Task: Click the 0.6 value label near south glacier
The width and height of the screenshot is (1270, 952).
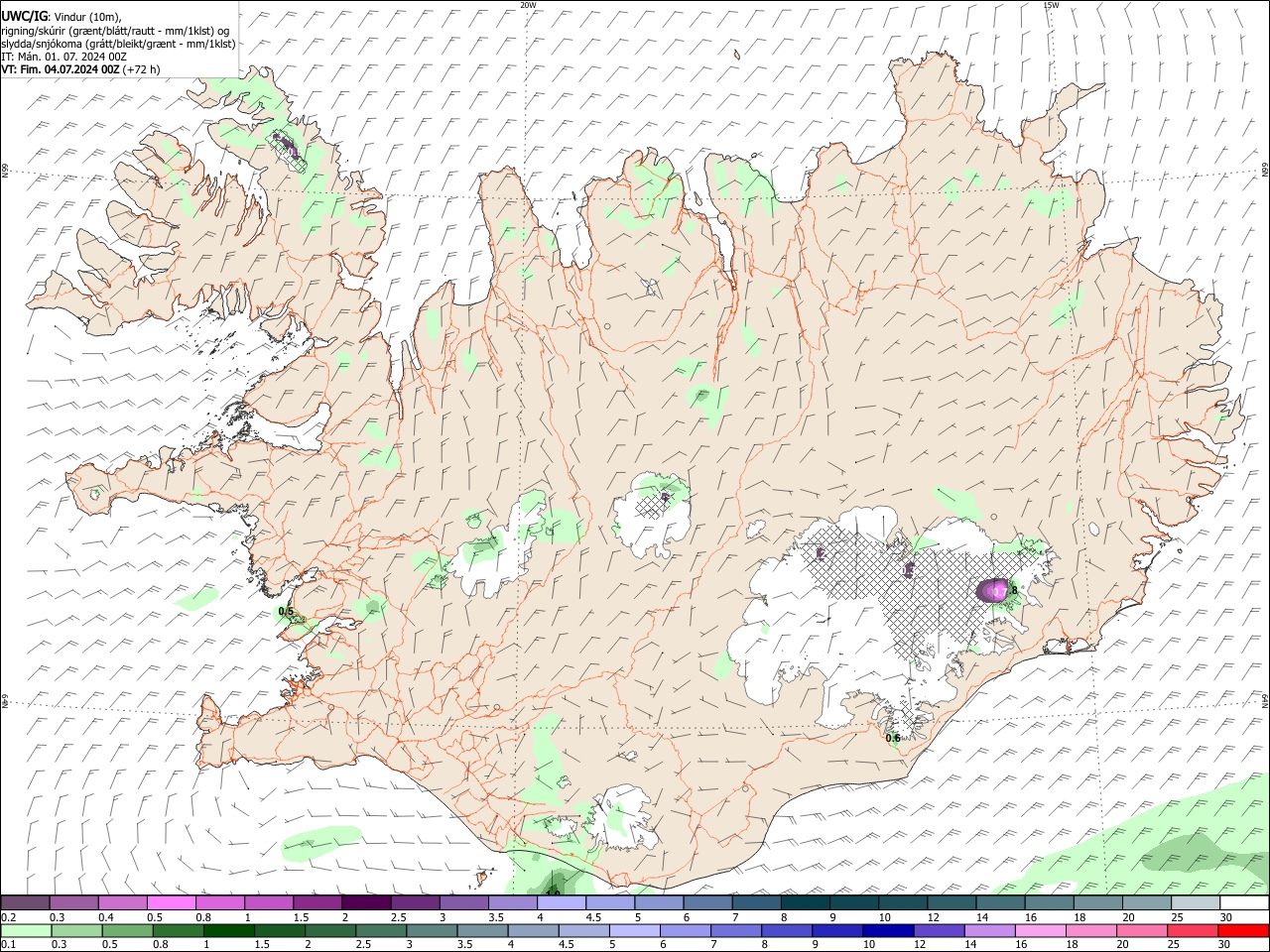Action: point(893,738)
